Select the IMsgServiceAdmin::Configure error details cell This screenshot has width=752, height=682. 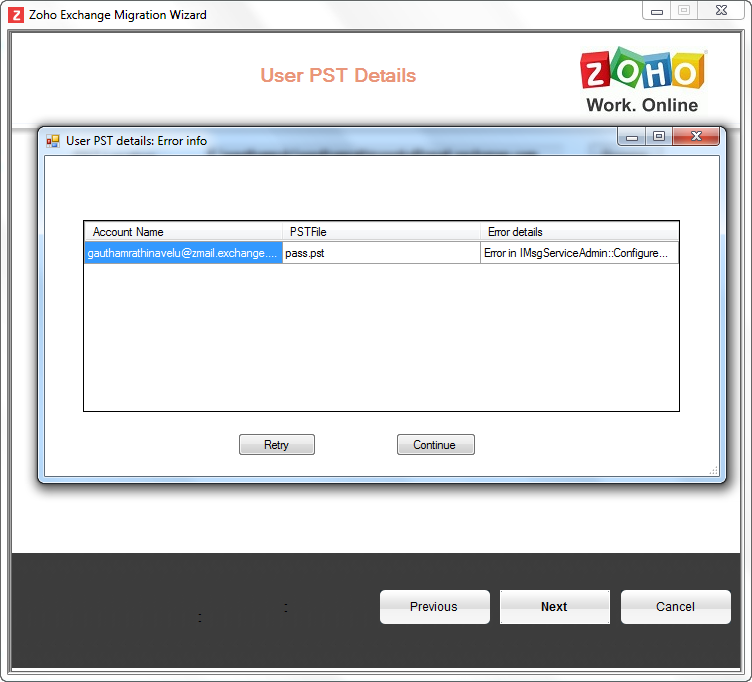[579, 253]
